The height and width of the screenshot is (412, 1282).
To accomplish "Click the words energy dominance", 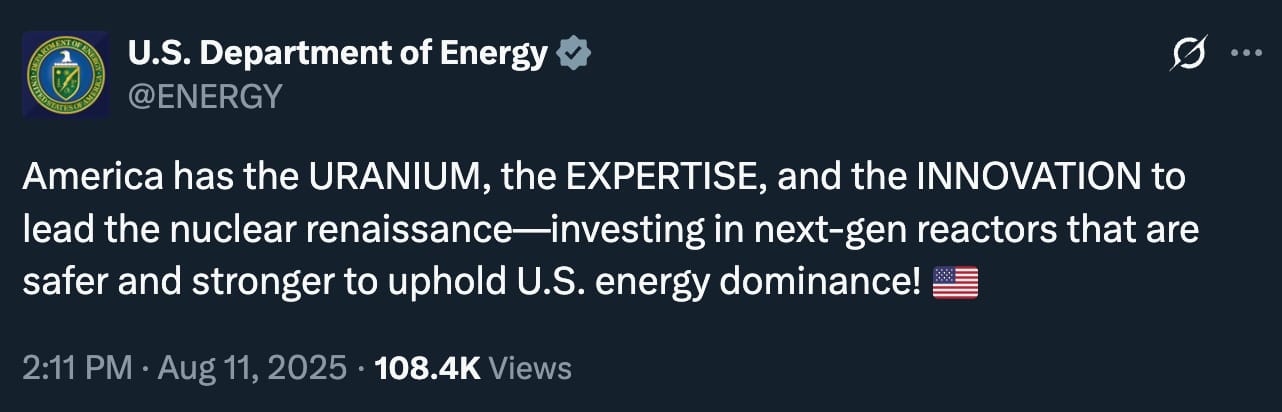I will pyautogui.click(x=753, y=283).
